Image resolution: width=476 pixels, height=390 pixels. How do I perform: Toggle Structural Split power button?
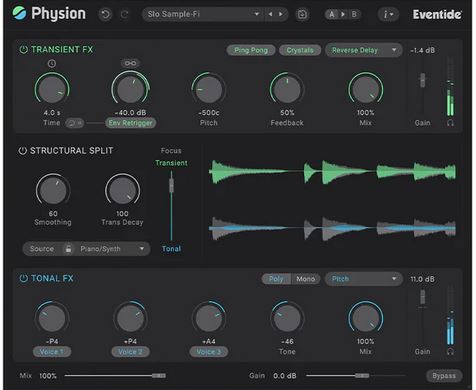22,151
